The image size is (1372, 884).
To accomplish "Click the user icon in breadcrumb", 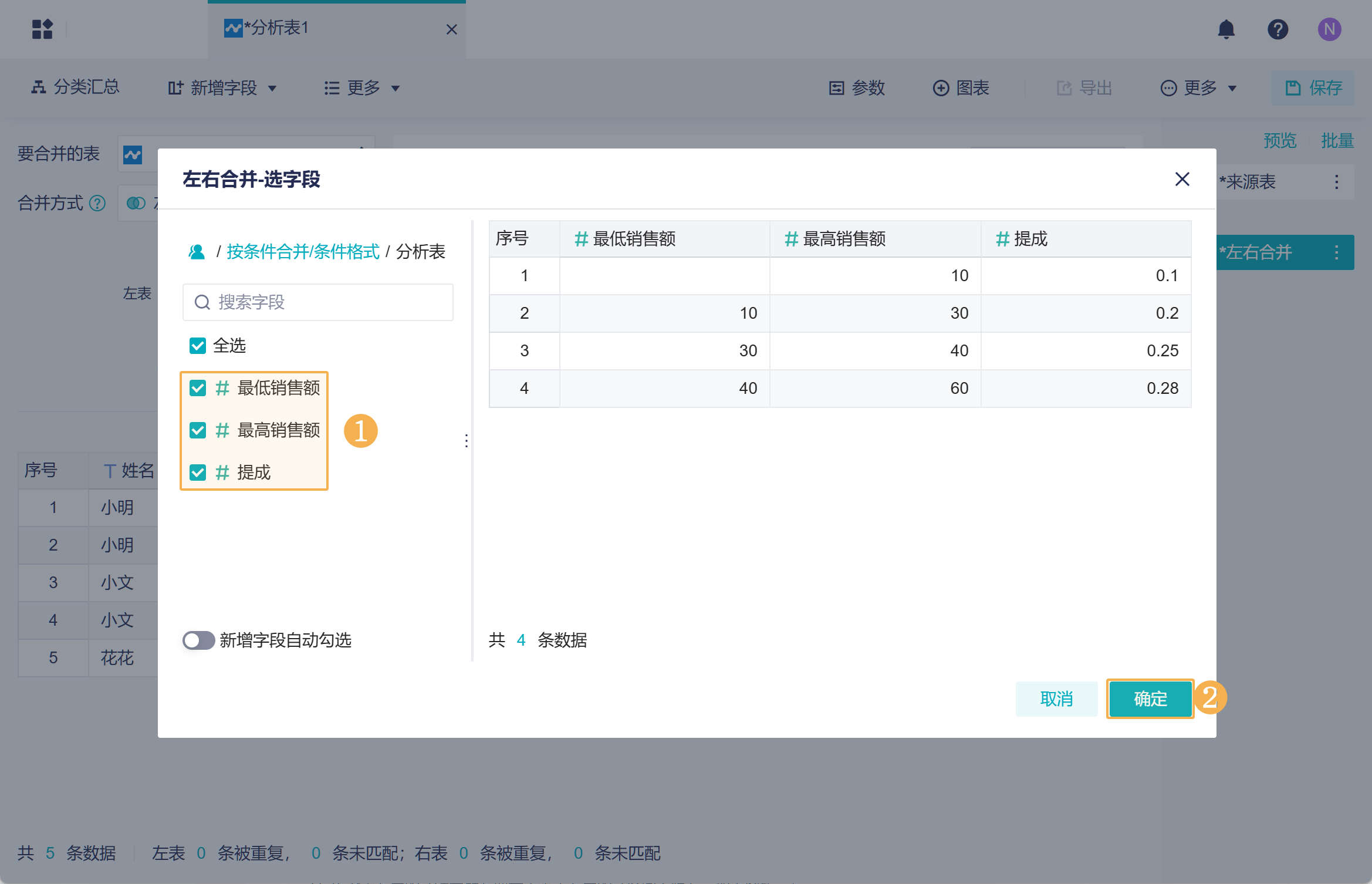I will [197, 252].
